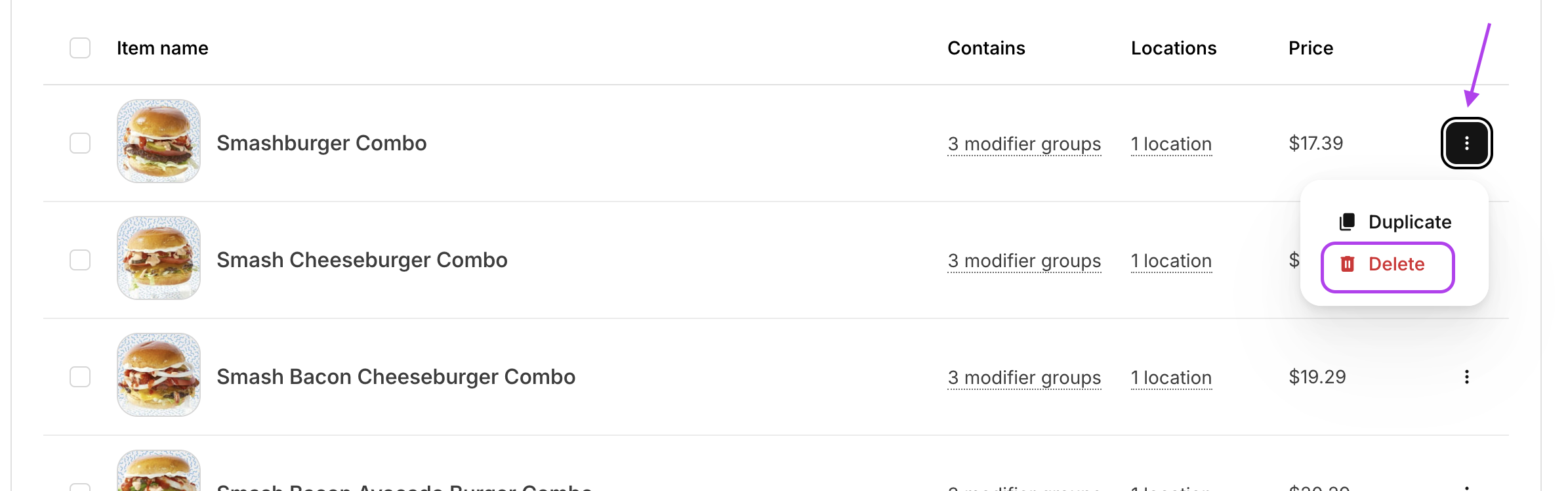Tick the Smash Bacon Cheeseburger Combo checkbox
The height and width of the screenshot is (491, 1568).
[80, 377]
